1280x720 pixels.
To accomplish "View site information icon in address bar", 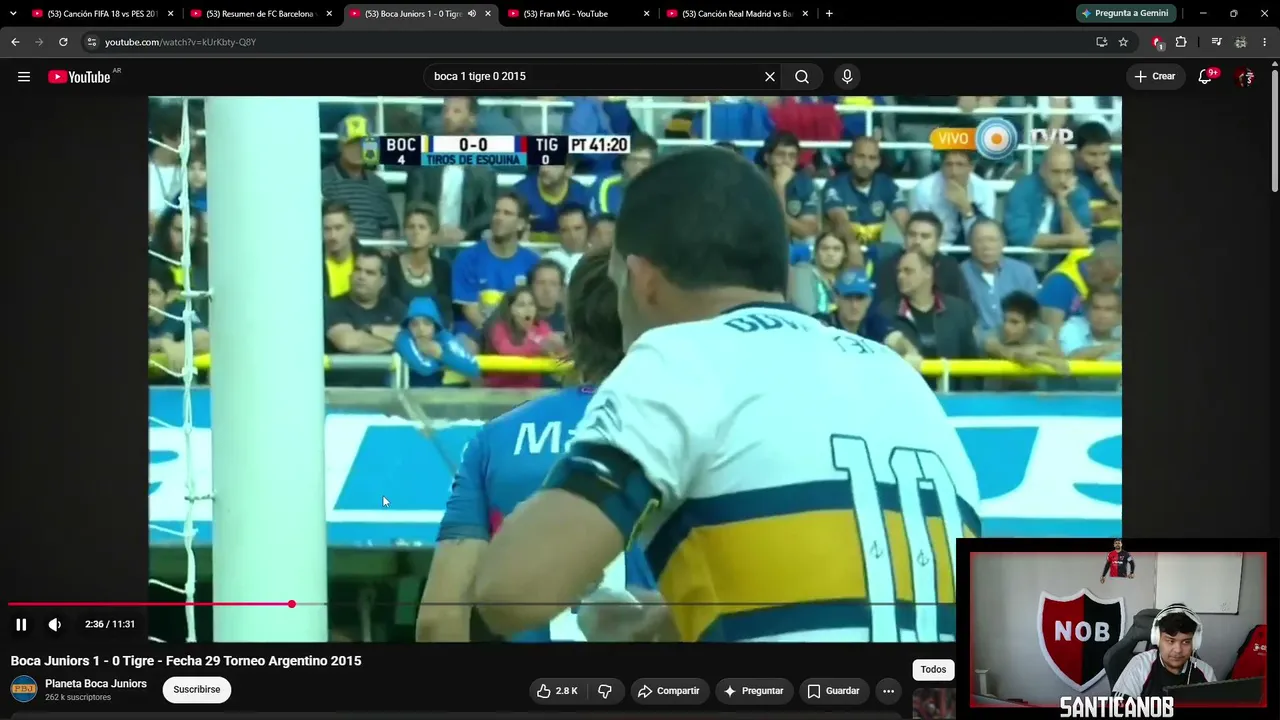I will (x=91, y=42).
